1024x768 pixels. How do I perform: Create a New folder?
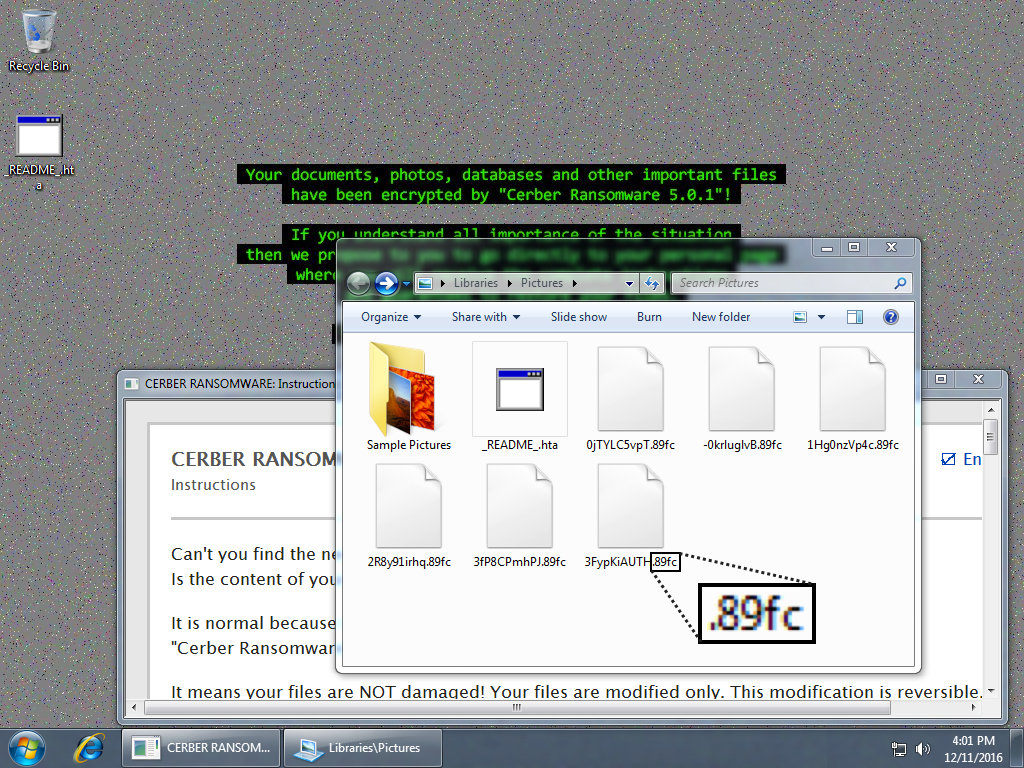click(721, 317)
